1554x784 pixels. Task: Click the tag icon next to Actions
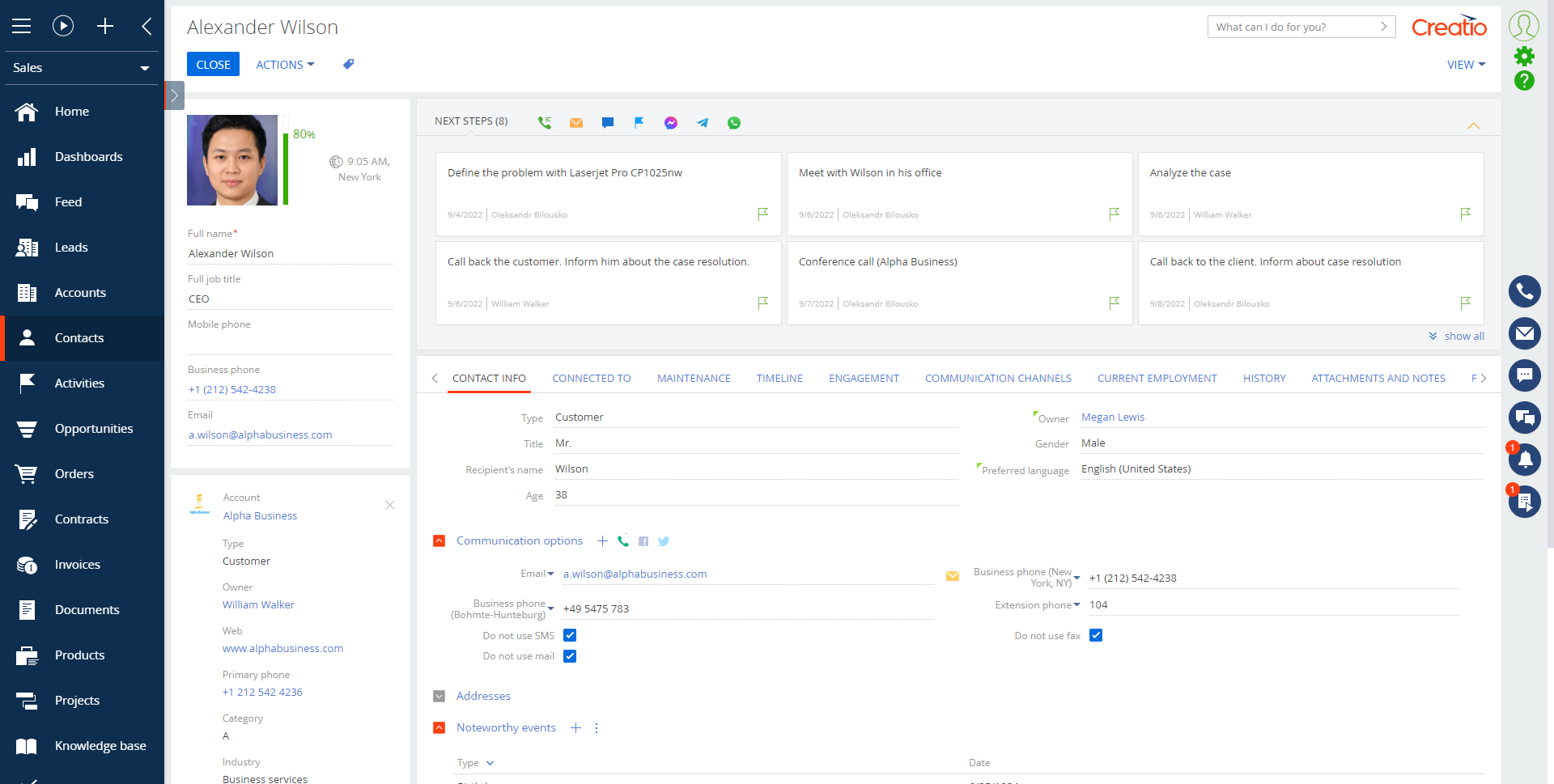click(348, 65)
